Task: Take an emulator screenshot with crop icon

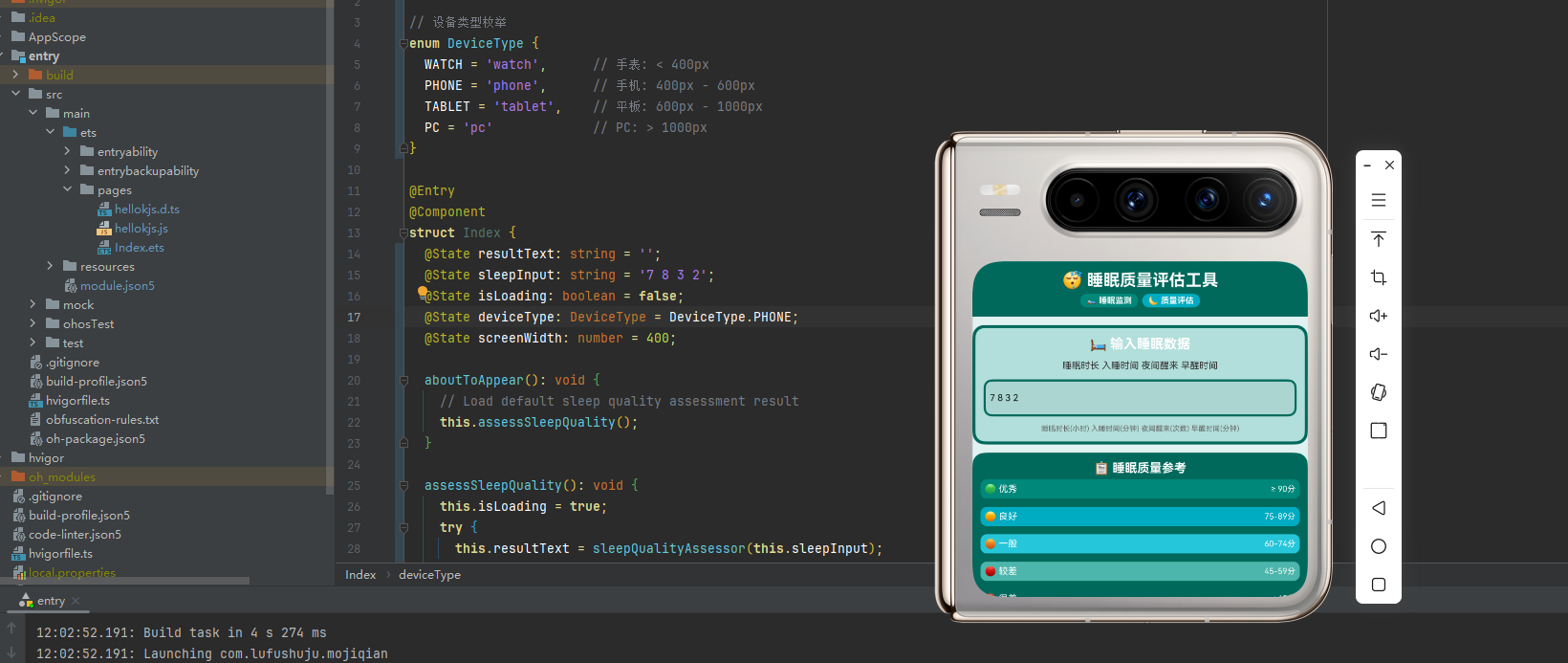Action: 1378,277
